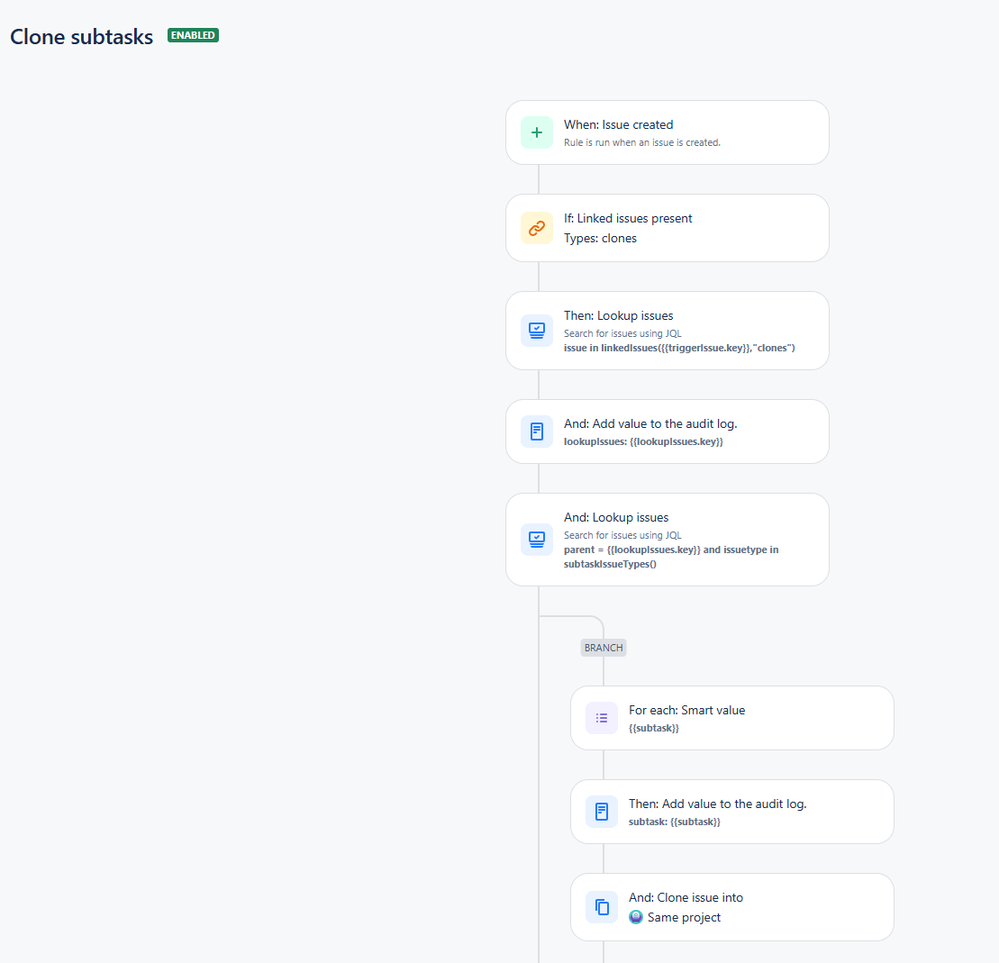Click 'lookupIssues: {{lookupIssues.key}}' text
The height and width of the screenshot is (963, 999).
click(x=643, y=442)
